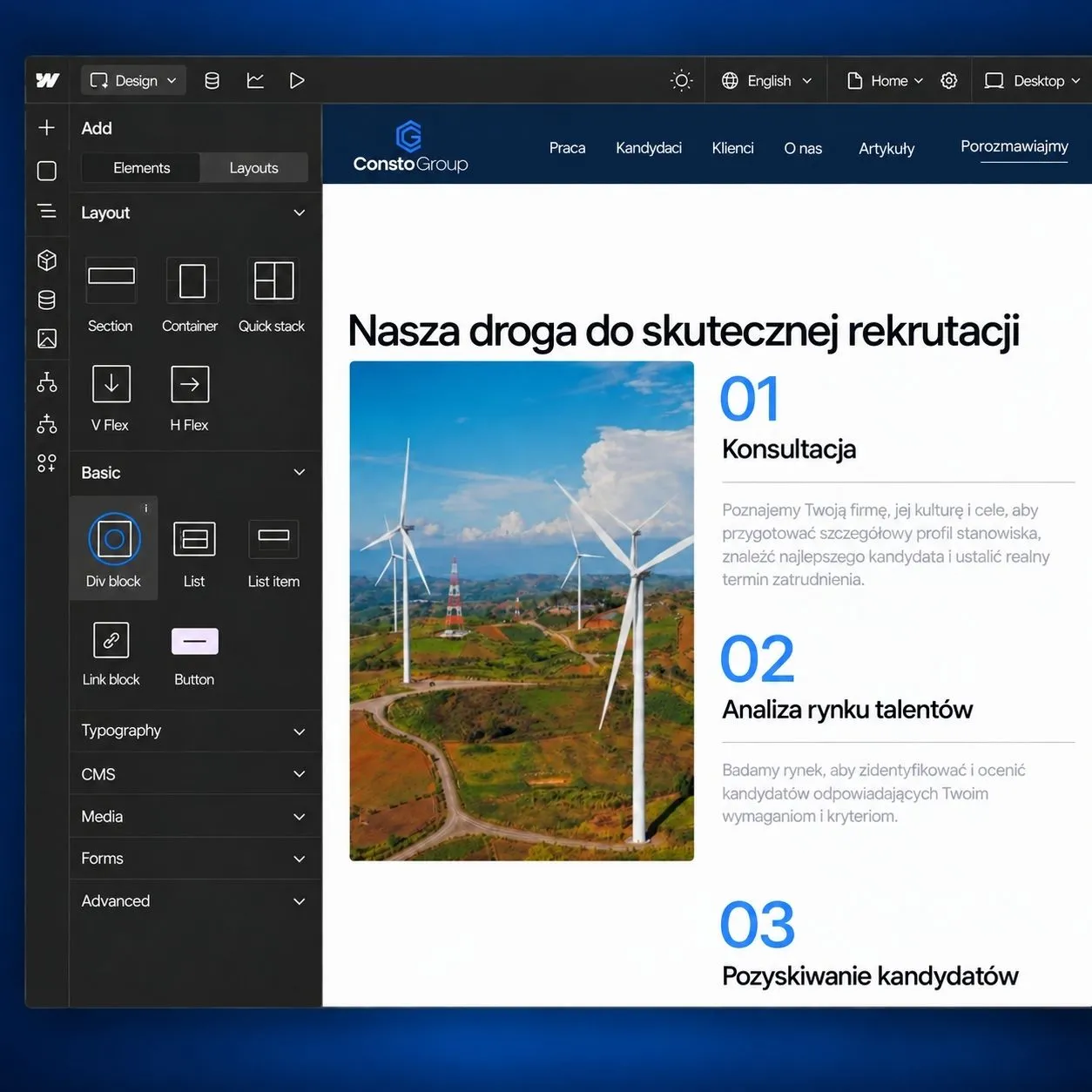Viewport: 1092px width, 1092px height.
Task: Expand the Forms section
Action: coord(193,858)
